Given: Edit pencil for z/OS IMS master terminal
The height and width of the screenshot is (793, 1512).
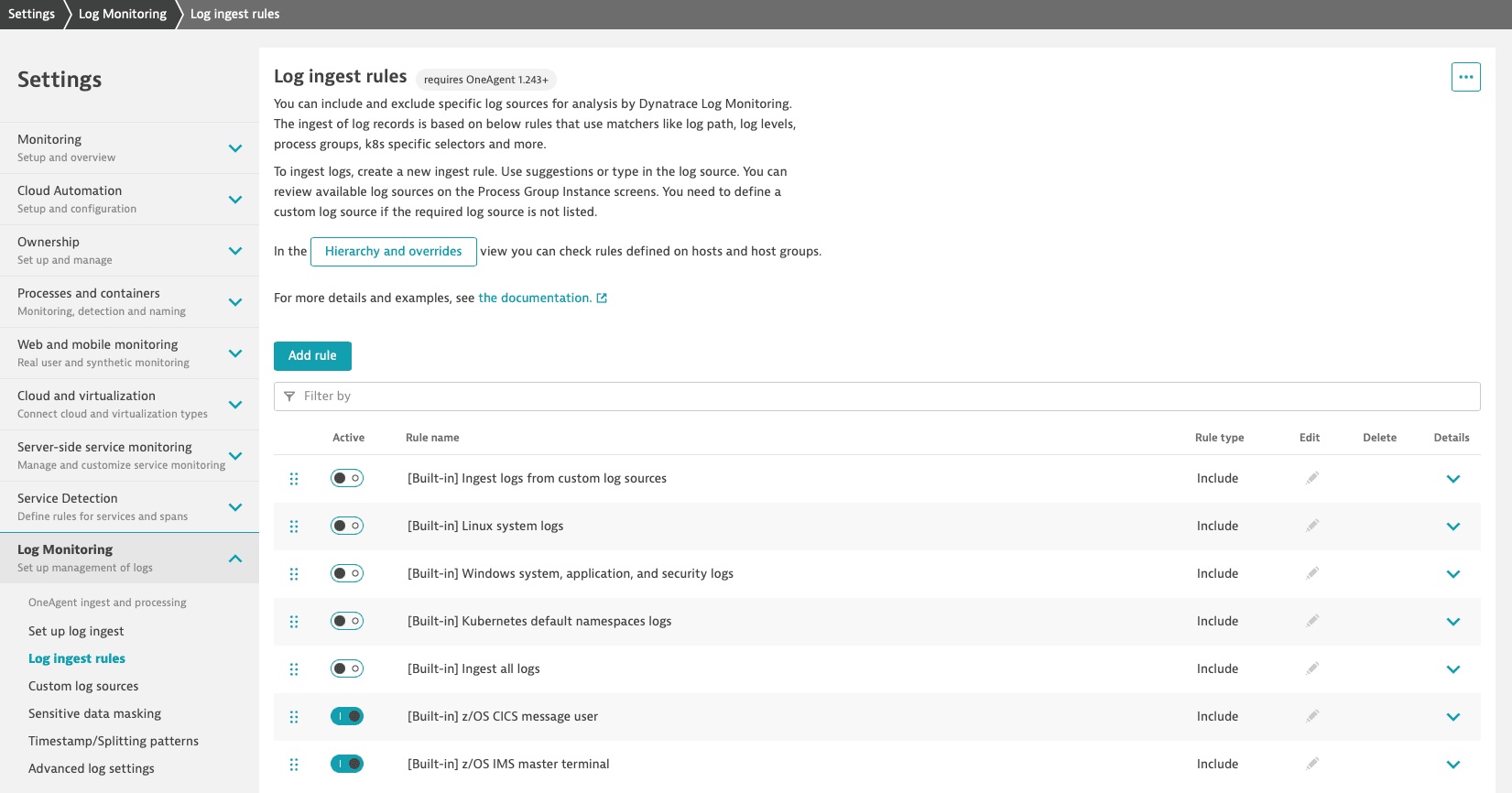Looking at the screenshot, I should point(1312,764).
